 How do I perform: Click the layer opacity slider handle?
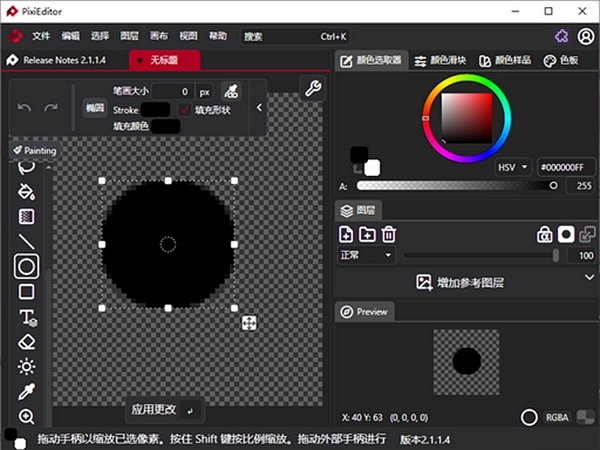tap(556, 255)
